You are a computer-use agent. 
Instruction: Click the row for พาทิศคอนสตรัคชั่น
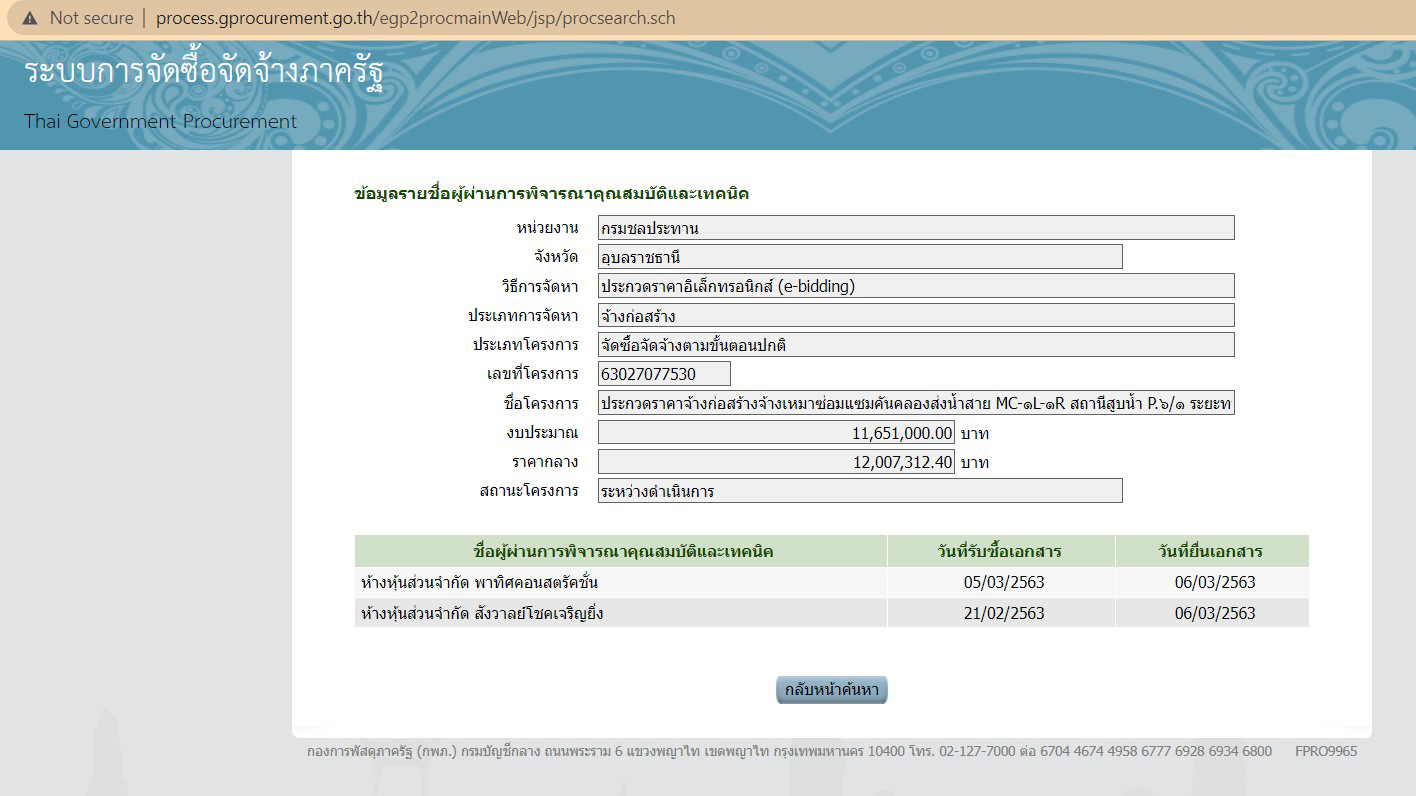[x=620, y=583]
